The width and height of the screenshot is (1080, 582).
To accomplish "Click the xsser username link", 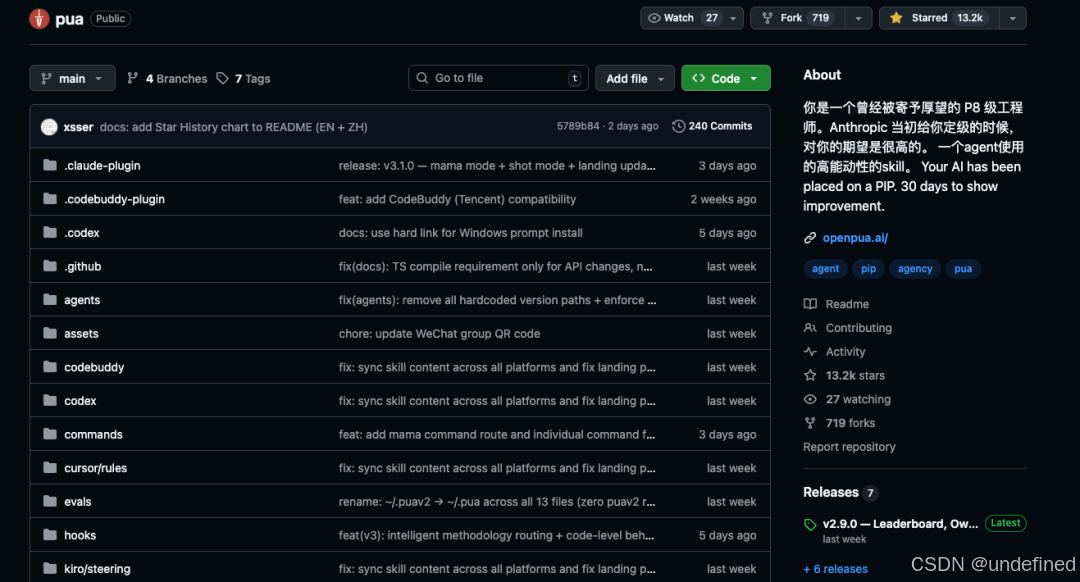I will (x=79, y=127).
